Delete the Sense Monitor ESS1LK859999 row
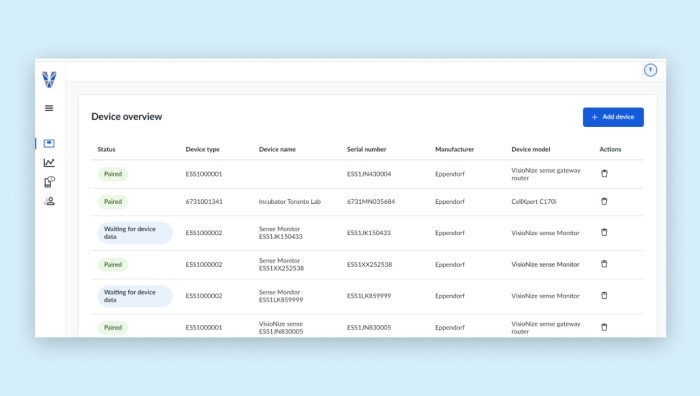This screenshot has width=700, height=396. 604,296
